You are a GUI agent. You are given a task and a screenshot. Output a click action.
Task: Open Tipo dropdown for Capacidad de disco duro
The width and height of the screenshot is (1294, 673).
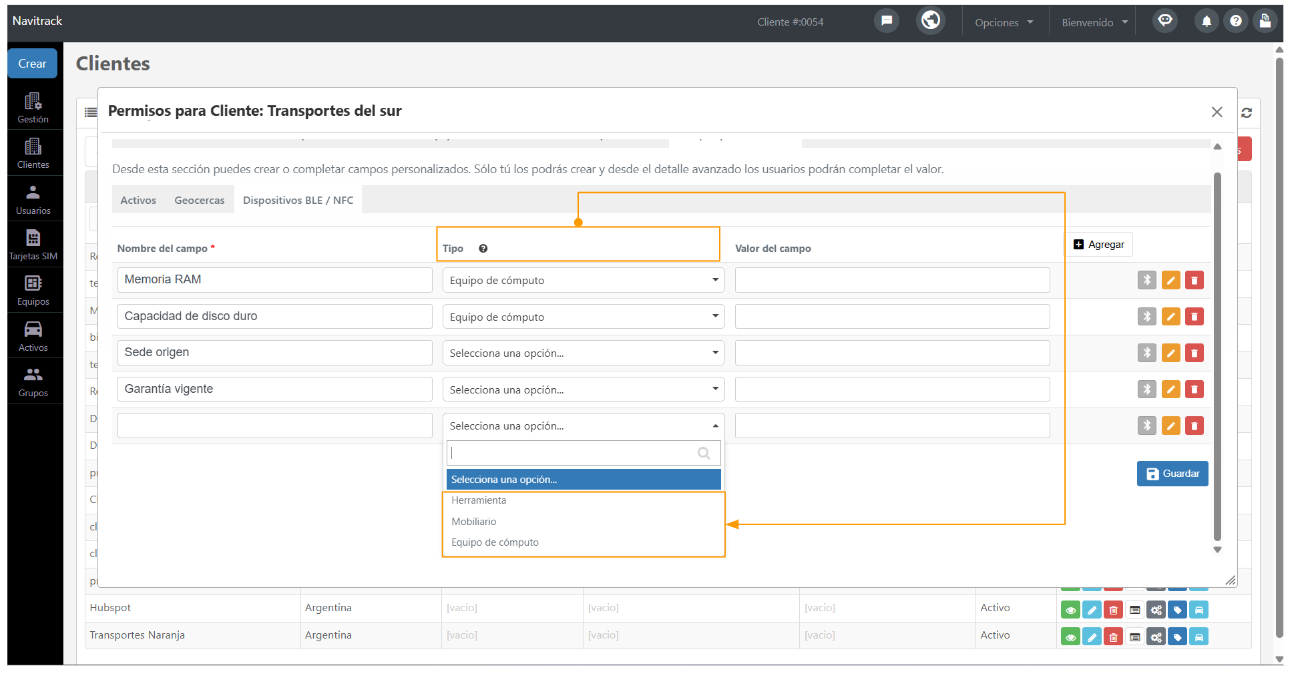[x=583, y=317]
